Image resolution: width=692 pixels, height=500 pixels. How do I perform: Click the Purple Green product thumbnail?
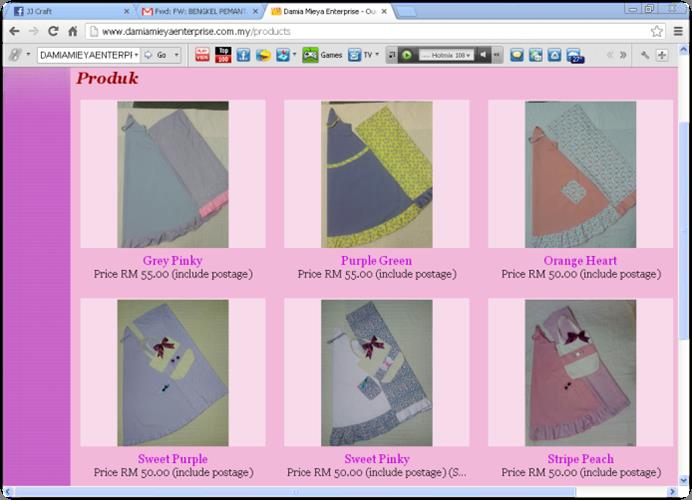[x=376, y=174]
